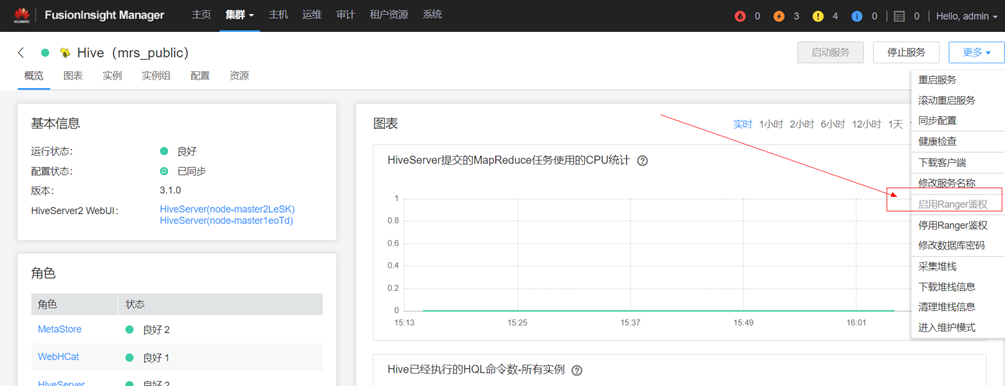
Task: Select the 12小时 chart time range
Action: click(x=867, y=124)
